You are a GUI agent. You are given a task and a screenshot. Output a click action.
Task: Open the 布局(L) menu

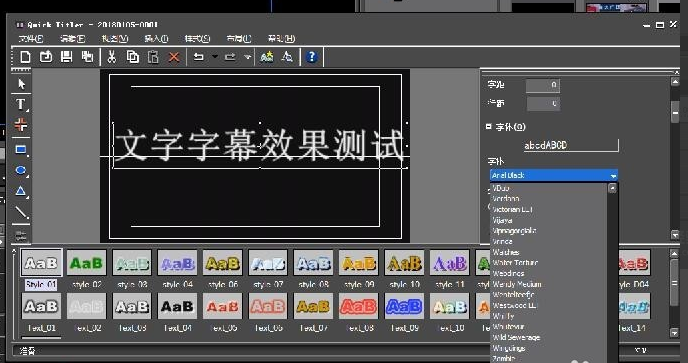pyautogui.click(x=239, y=39)
